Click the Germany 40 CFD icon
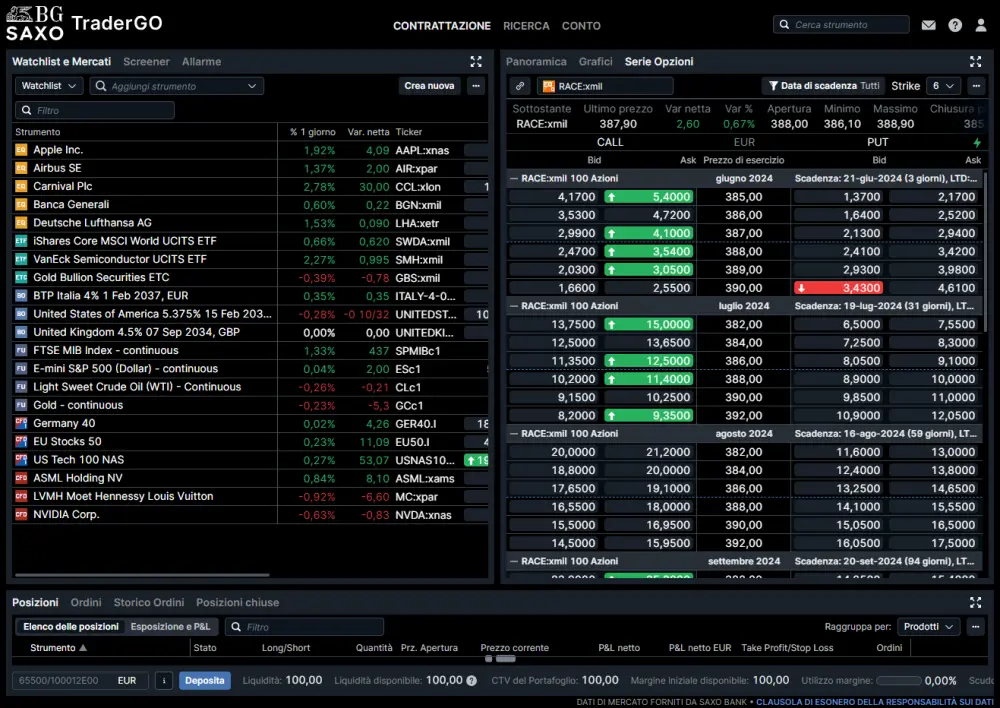The height and width of the screenshot is (708, 1000). click(x=21, y=424)
